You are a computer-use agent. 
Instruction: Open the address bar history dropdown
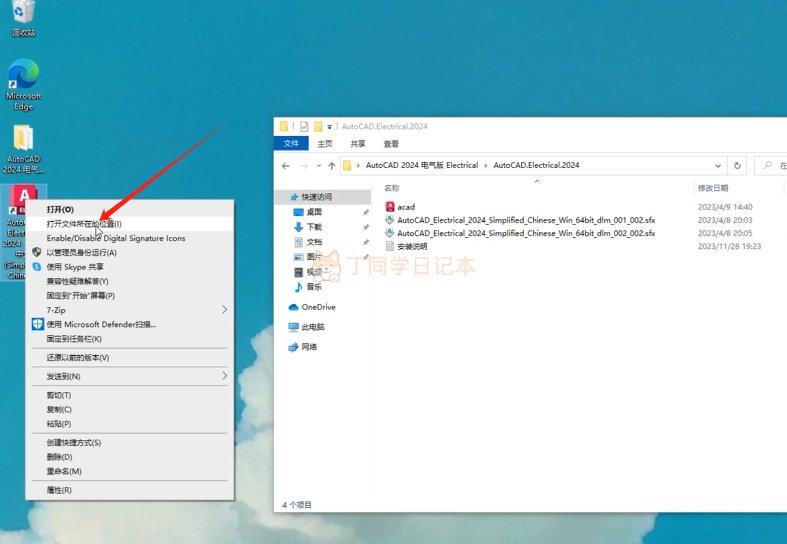point(717,165)
